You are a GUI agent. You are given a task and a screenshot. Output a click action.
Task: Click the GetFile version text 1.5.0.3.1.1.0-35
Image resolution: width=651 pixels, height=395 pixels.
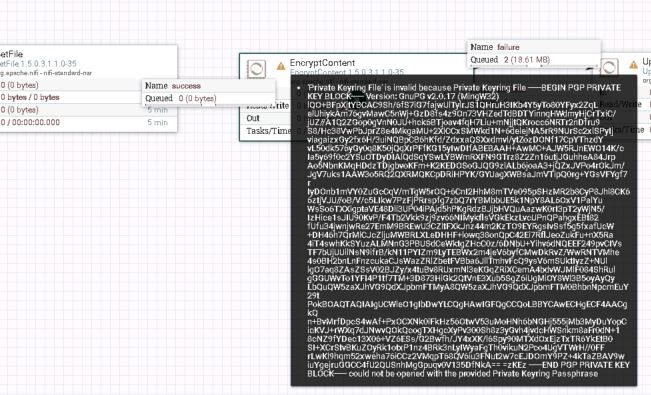pos(38,64)
